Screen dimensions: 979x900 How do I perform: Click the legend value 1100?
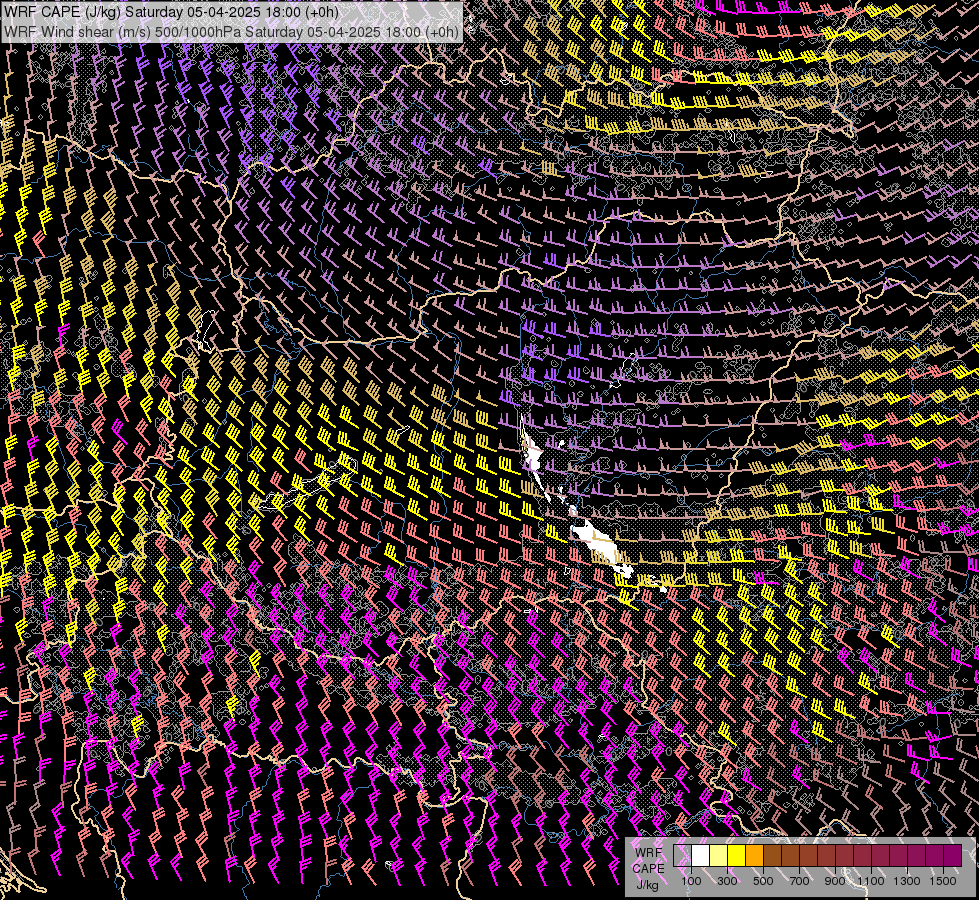(871, 881)
